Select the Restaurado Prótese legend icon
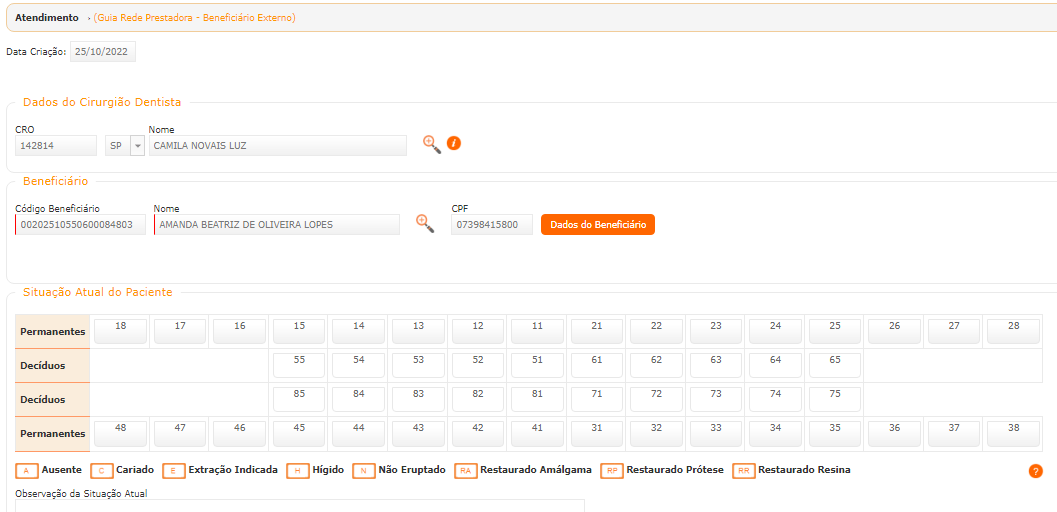The image size is (1057, 512). click(611, 470)
